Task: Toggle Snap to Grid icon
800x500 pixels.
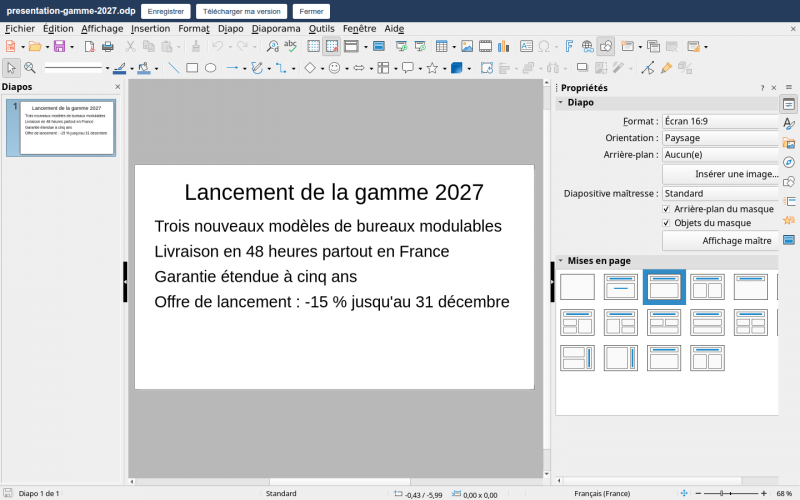Action: click(x=332, y=46)
